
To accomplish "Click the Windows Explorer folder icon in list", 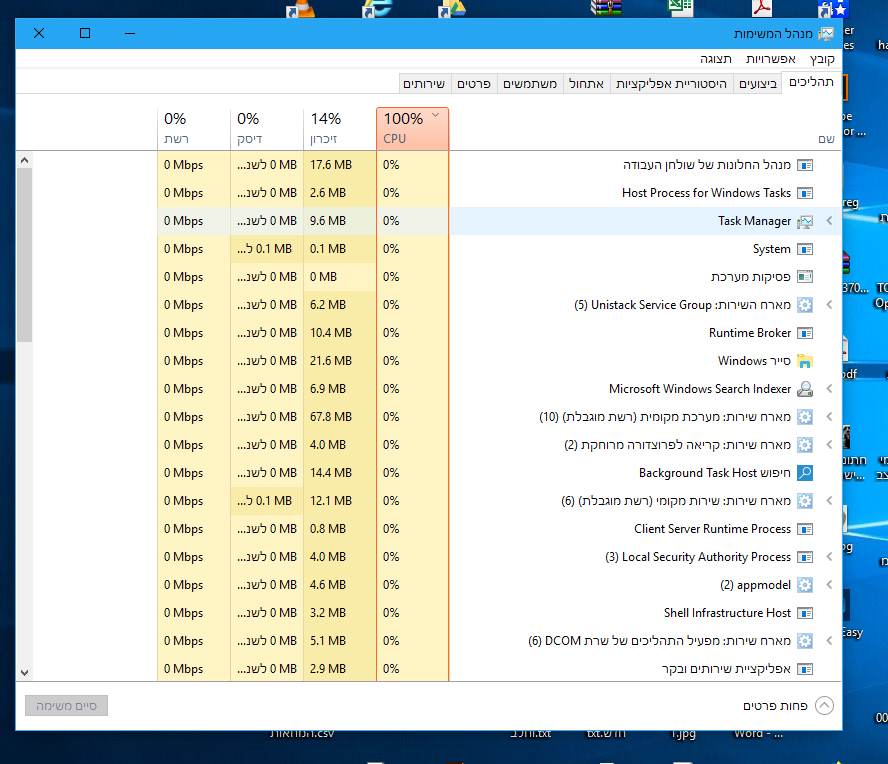I will (805, 361).
